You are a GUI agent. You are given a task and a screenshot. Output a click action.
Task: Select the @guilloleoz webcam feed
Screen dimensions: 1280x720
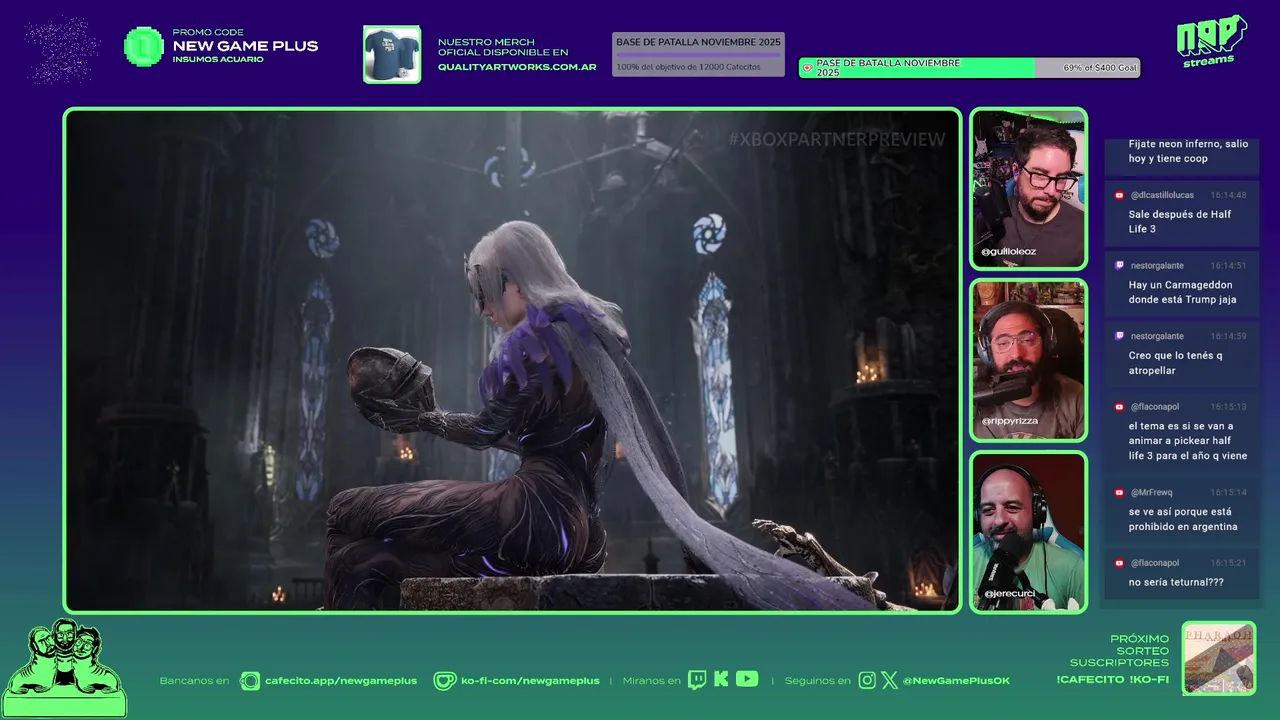click(1028, 189)
